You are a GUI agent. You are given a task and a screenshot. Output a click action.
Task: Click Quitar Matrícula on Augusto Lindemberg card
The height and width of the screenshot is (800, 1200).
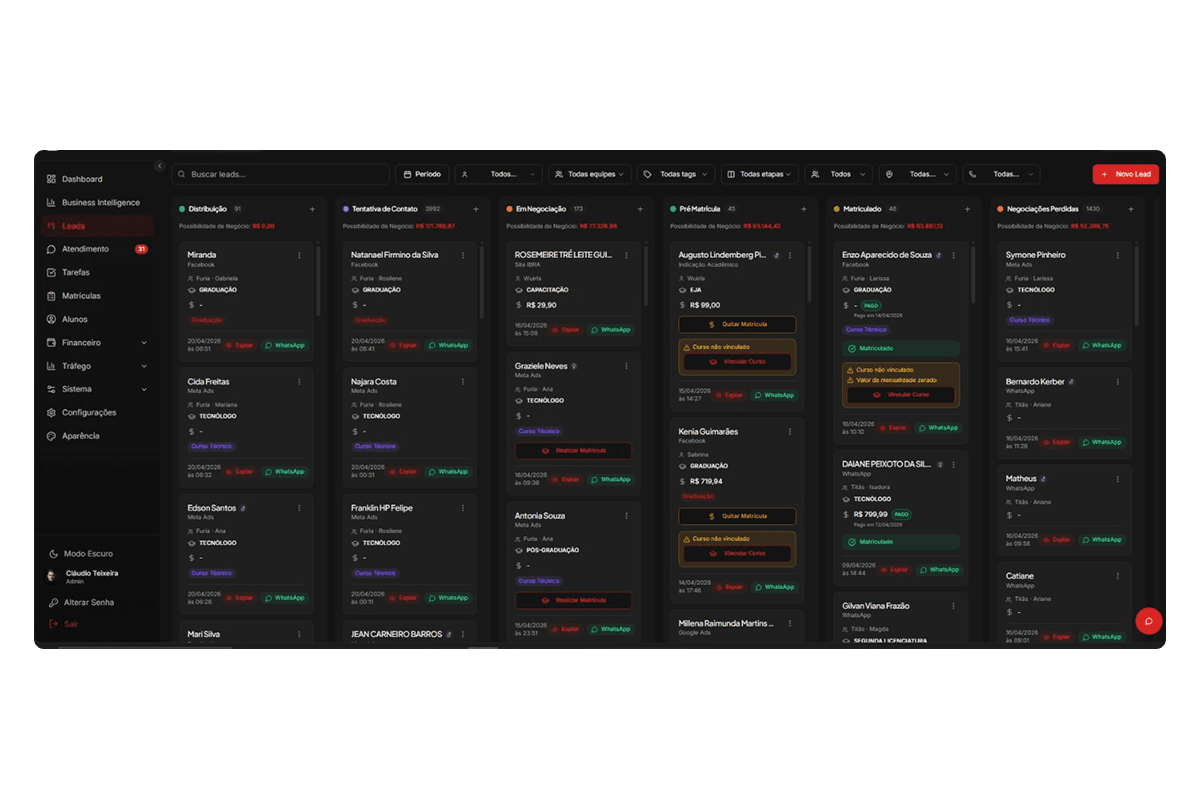pos(737,324)
